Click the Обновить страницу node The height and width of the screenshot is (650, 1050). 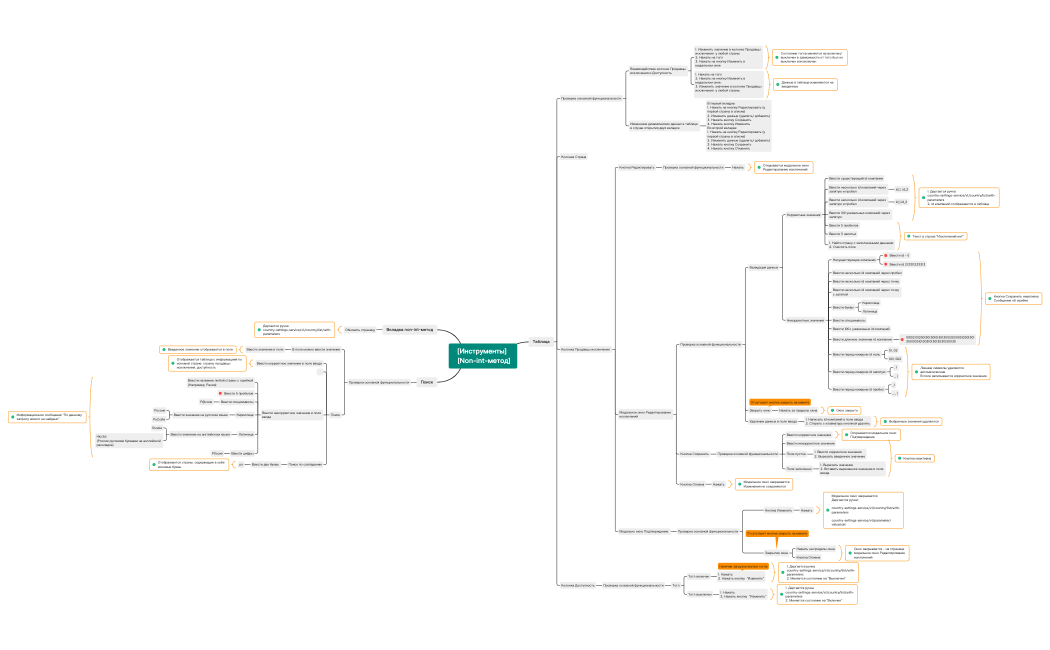tap(360, 329)
